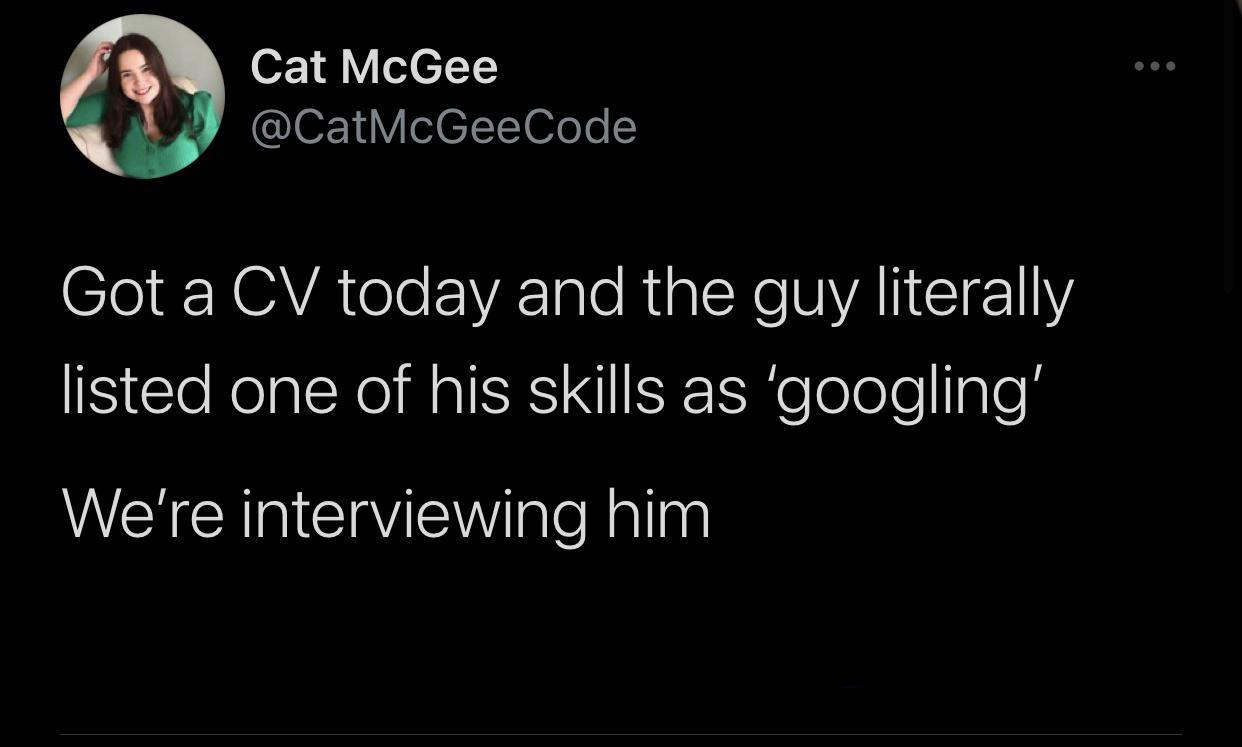Click the first line of the tweet
Image resolution: width=1242 pixels, height=747 pixels.
point(566,291)
